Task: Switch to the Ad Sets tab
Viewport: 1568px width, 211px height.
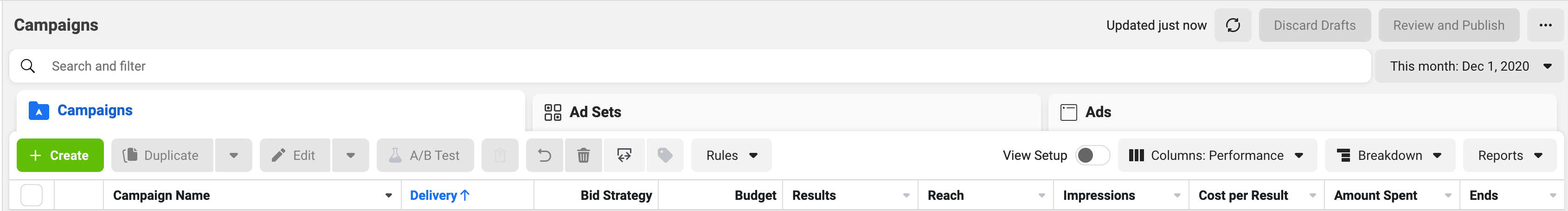Action: pyautogui.click(x=786, y=112)
